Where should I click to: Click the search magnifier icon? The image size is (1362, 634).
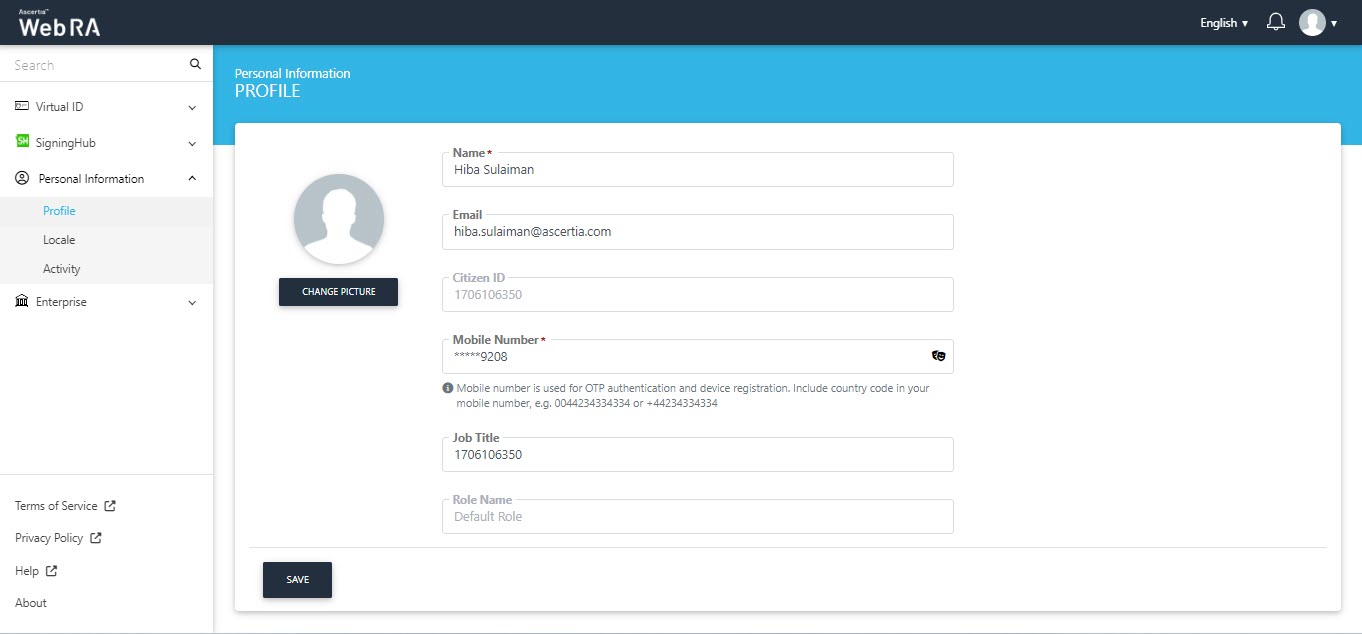(195, 65)
